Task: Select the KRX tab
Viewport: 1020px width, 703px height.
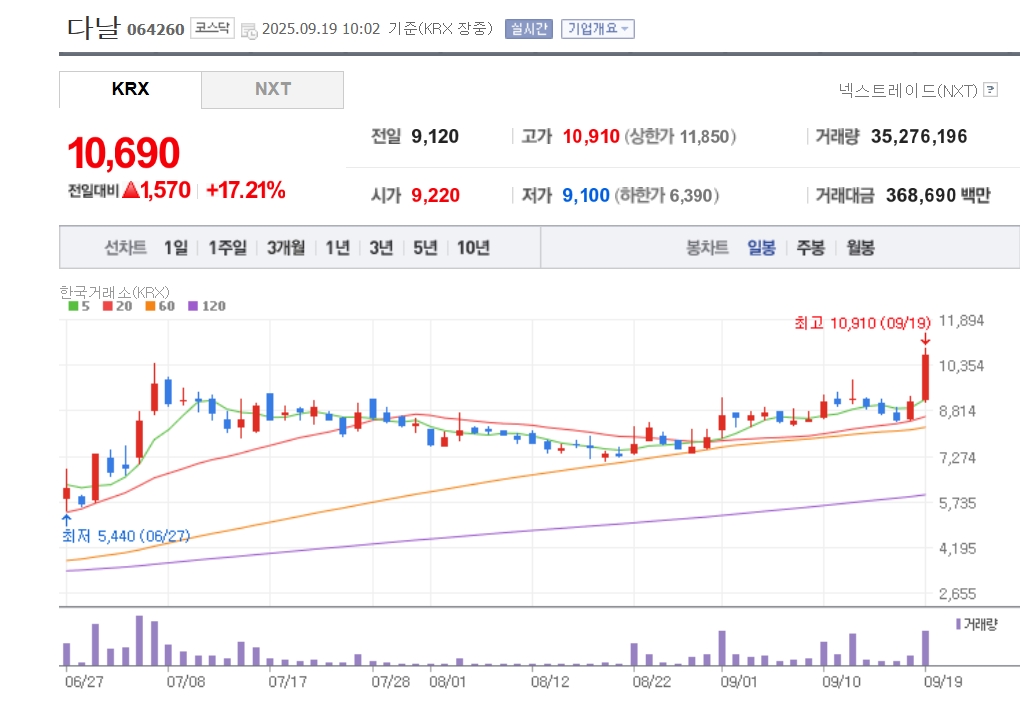Action: click(130, 90)
